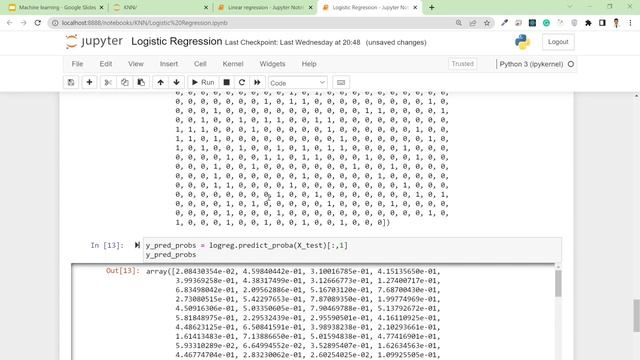Open the Chrome three-dot menu
Viewport: 640px width, 360px height.
pyautogui.click(x=630, y=23)
